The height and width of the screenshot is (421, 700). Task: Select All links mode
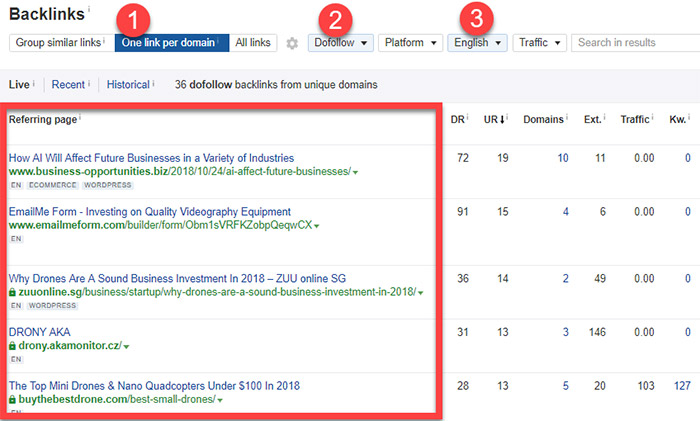click(x=253, y=43)
